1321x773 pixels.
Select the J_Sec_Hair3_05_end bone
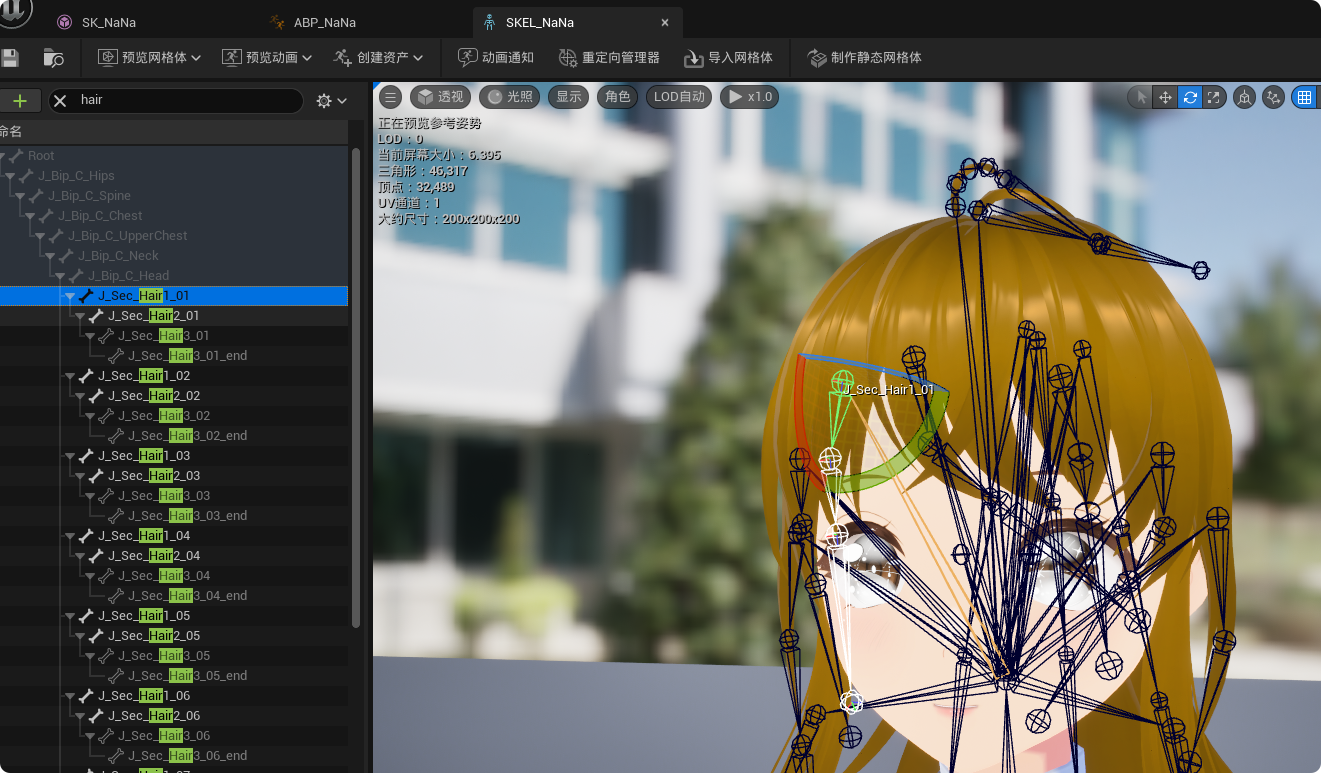tap(187, 676)
